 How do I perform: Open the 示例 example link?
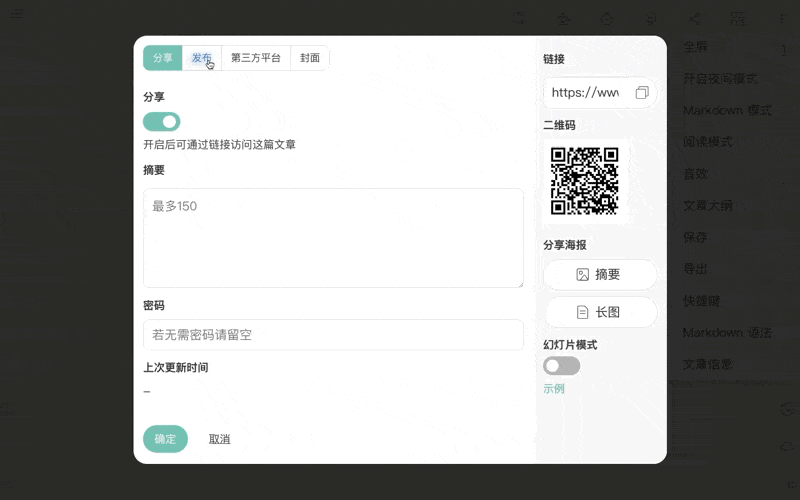pos(554,388)
